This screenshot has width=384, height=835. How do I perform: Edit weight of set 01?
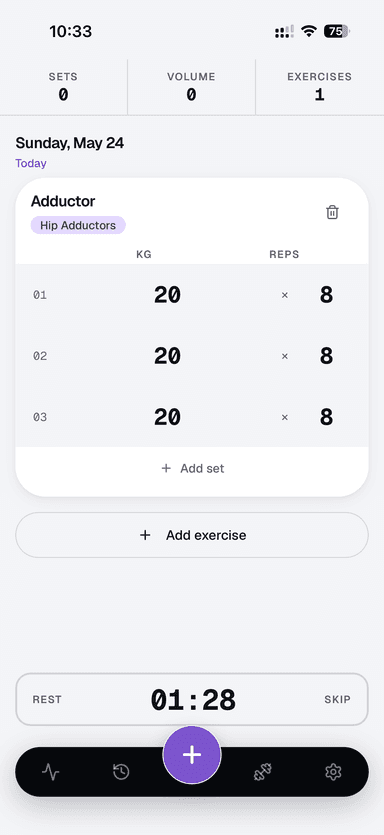(x=167, y=294)
